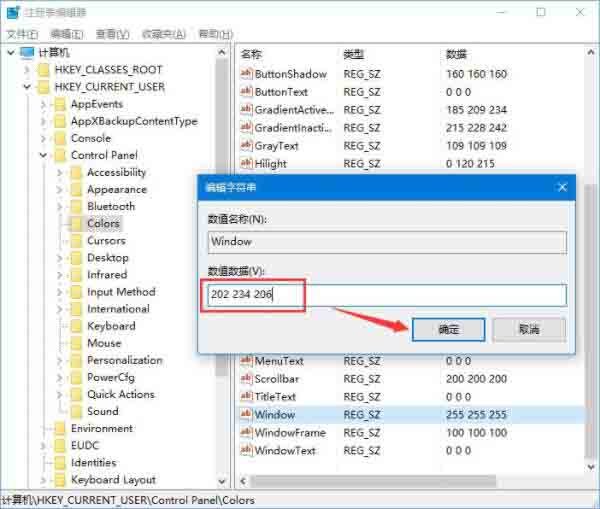Image resolution: width=600 pixels, height=509 pixels.
Task: Click the Computer root icon in tree
Action: coord(27,52)
